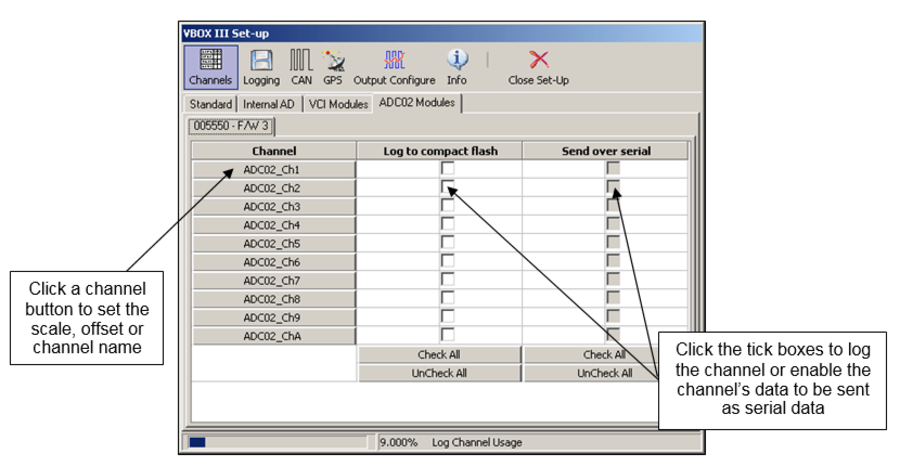900x467 pixels.
Task: Tick ADC02_ChA log to compact flash checkbox
Action: [x=448, y=334]
